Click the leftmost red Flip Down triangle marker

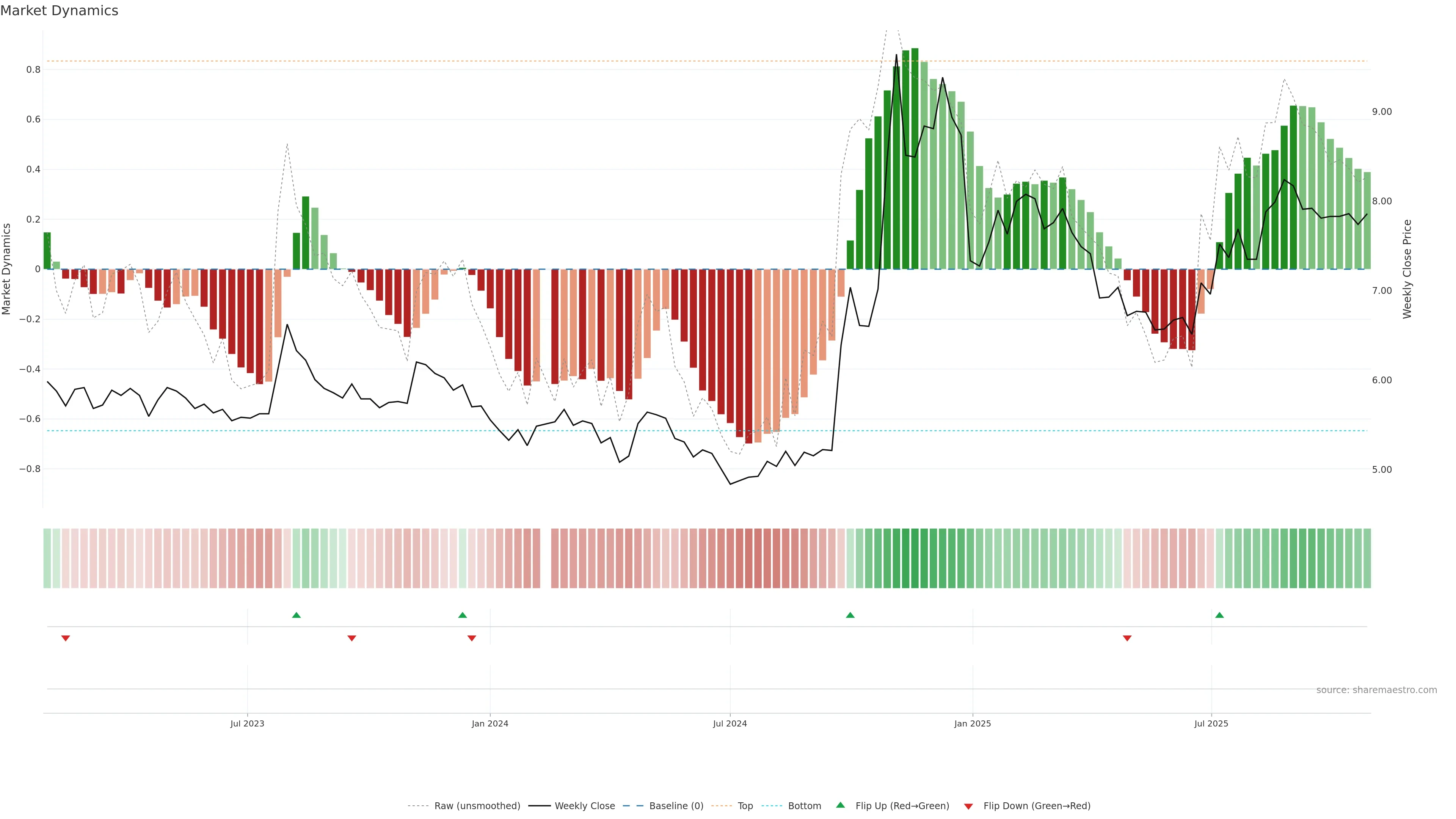pos(66,638)
